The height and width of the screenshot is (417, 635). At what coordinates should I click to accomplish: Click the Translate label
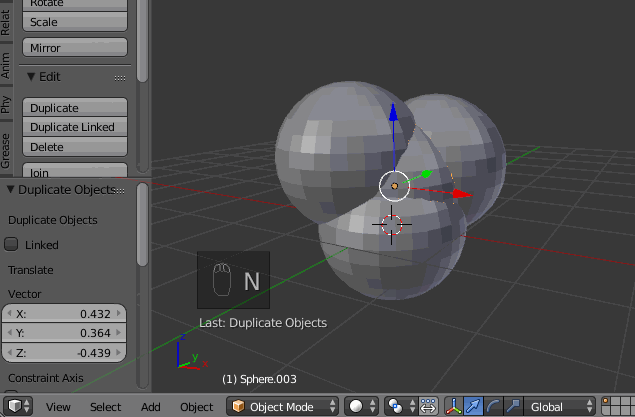[31, 270]
